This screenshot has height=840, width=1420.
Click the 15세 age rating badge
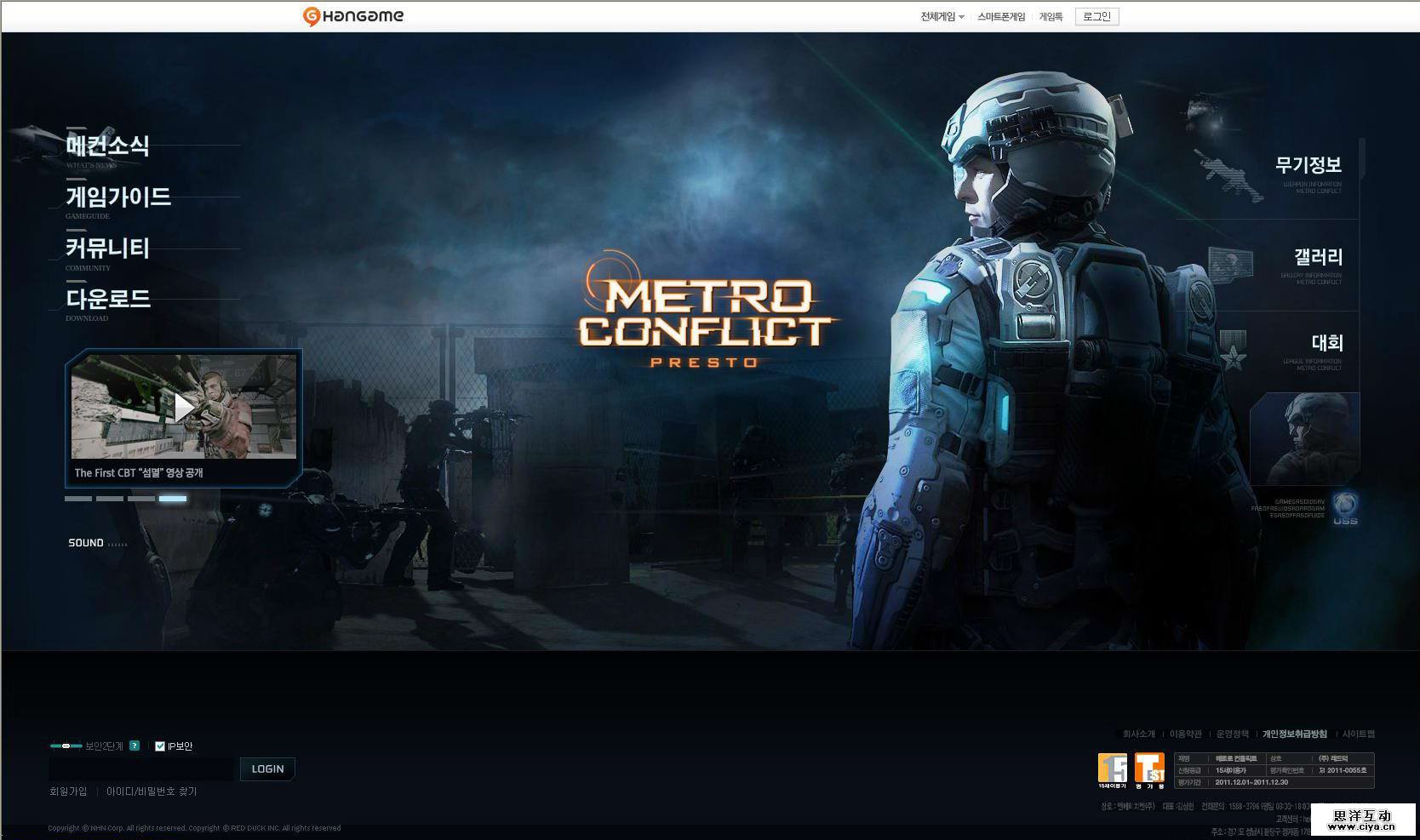point(1112,769)
